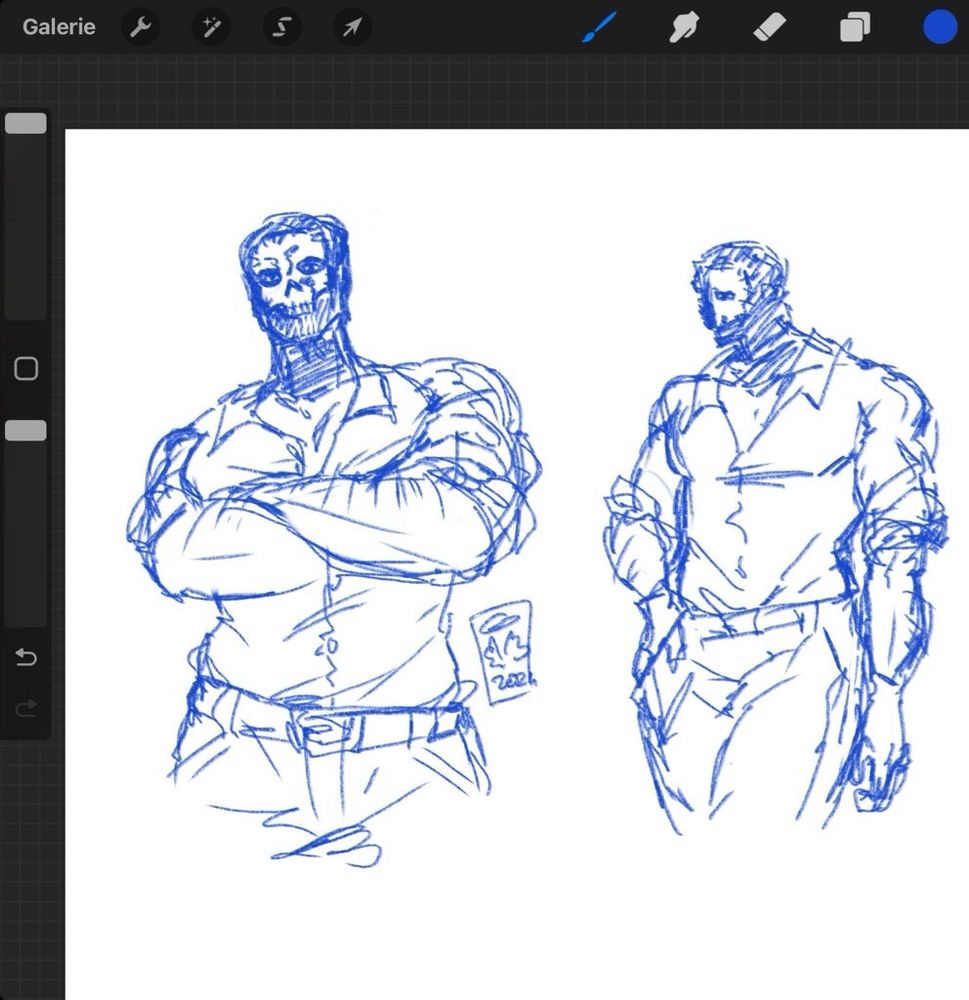Click the brush size slider handle

pos(26,124)
